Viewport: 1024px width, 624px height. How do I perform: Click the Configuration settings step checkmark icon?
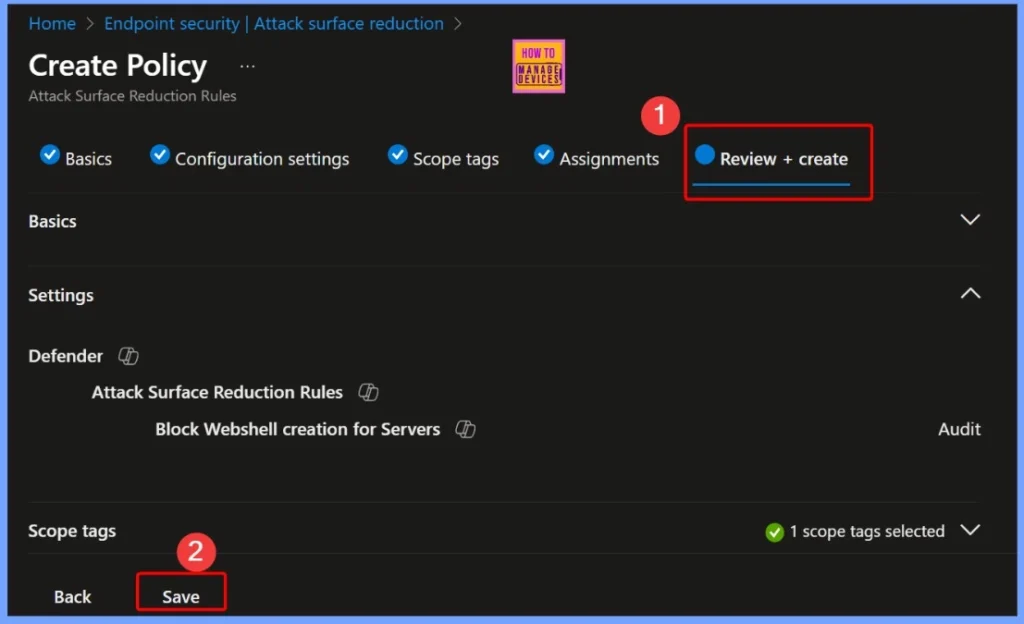point(159,155)
